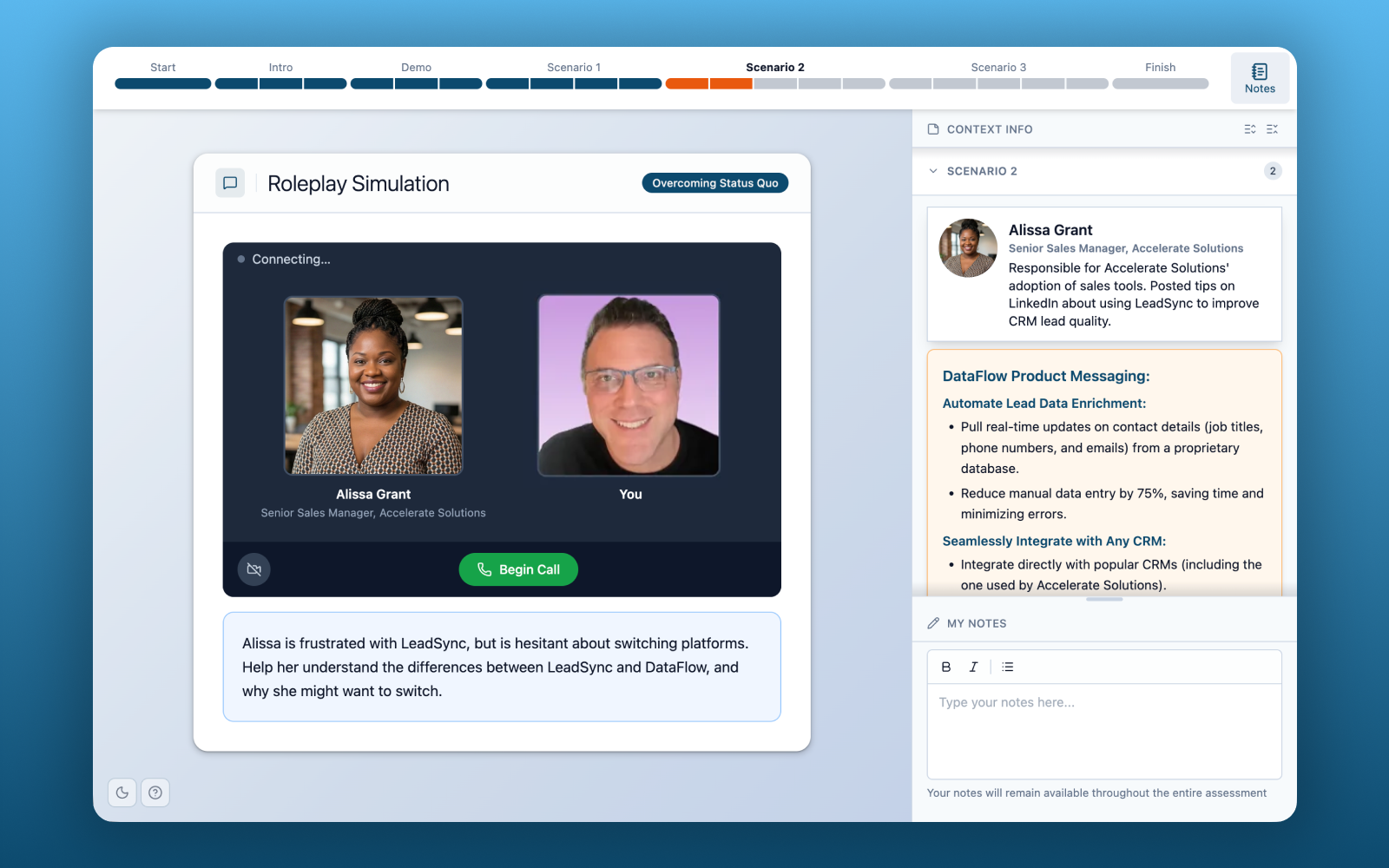
Task: Select the Scenario 1 progress step
Action: 573,67
